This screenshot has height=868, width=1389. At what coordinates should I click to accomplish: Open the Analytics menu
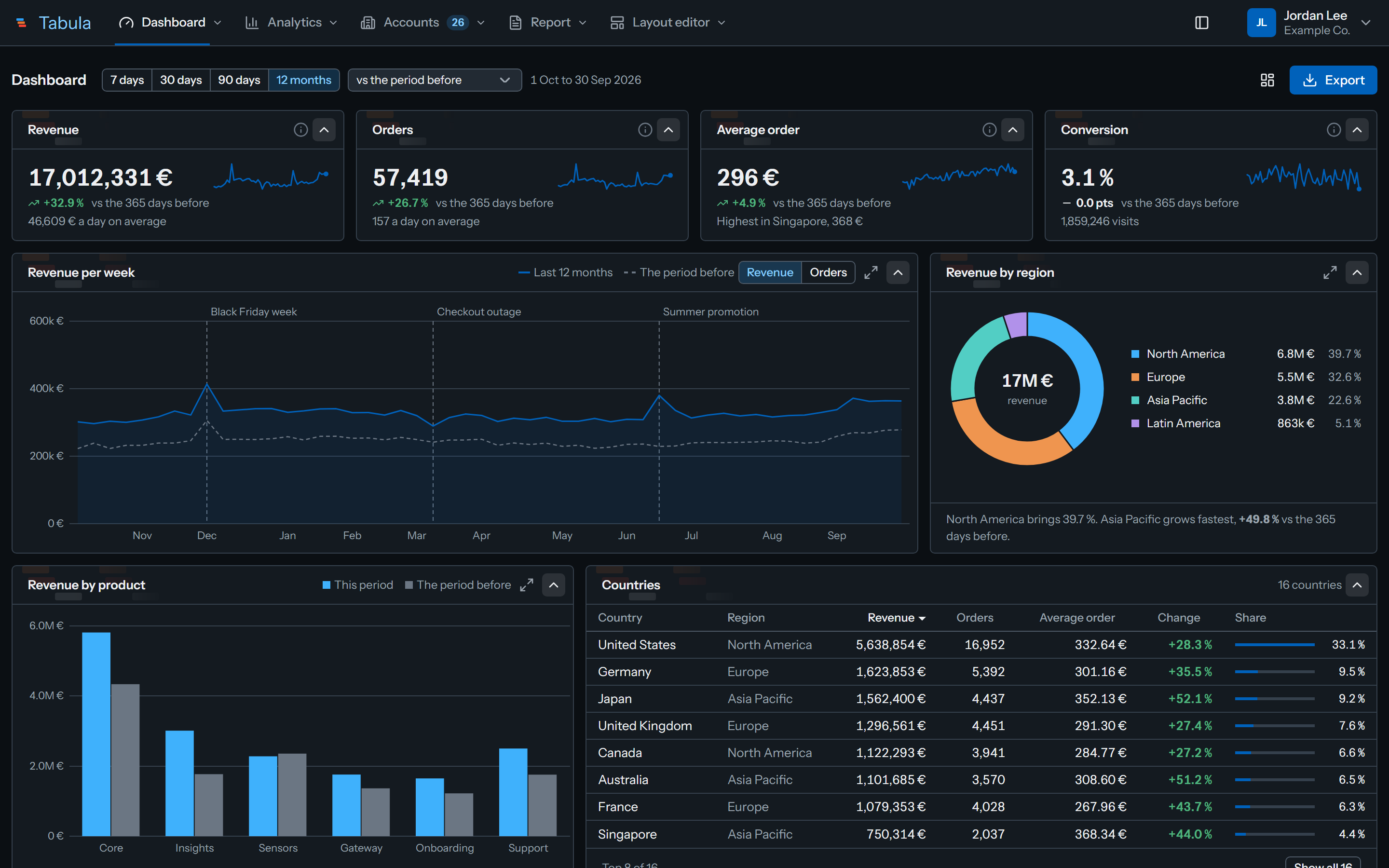[x=291, y=22]
